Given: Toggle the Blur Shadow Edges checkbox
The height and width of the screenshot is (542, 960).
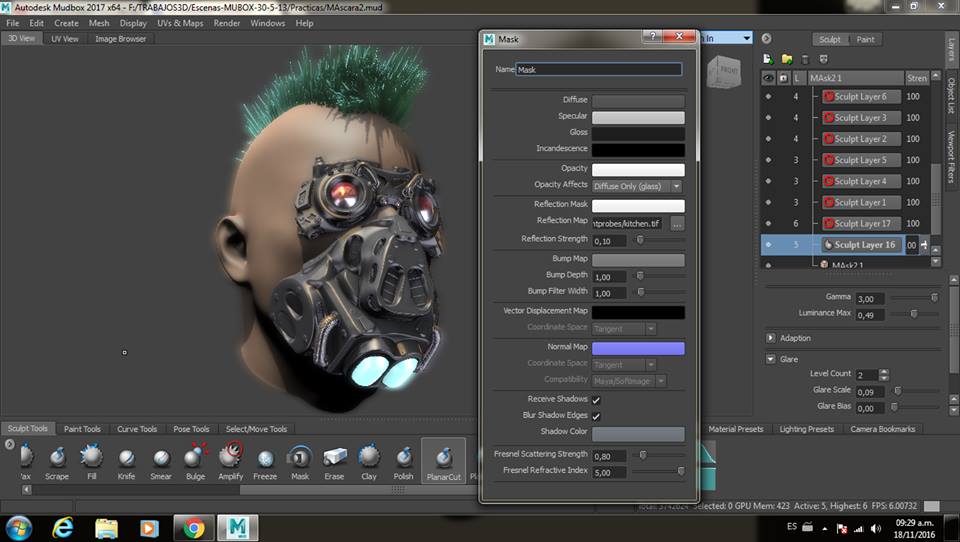Looking at the screenshot, I should click(x=596, y=416).
